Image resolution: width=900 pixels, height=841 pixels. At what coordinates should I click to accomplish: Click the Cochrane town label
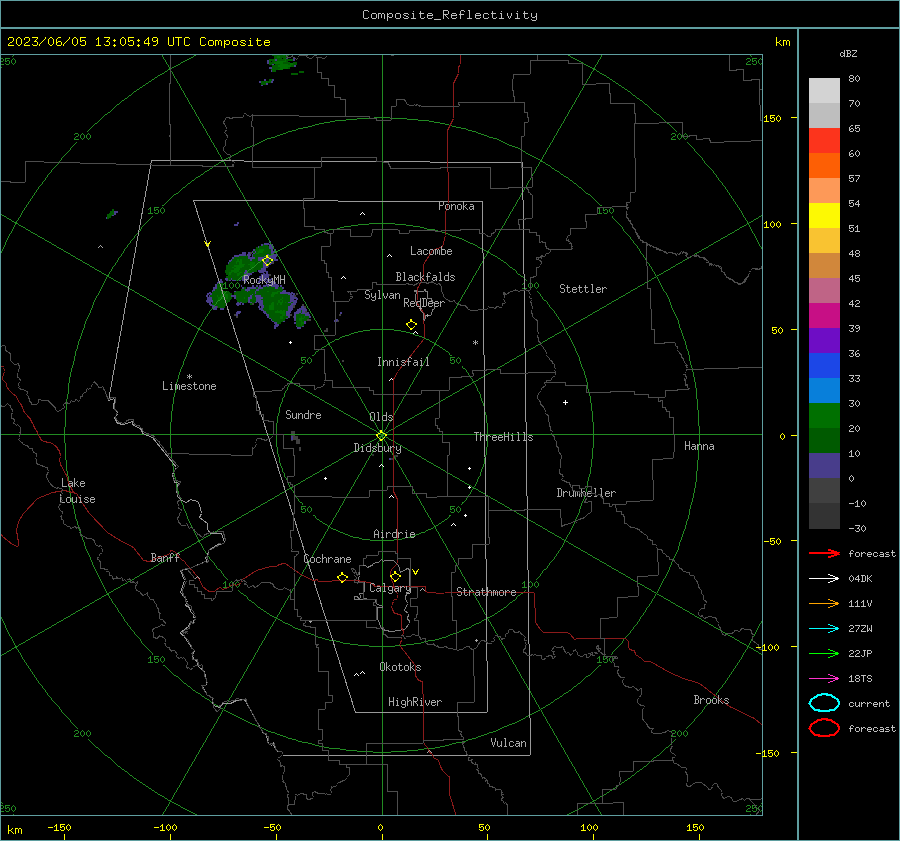pos(327,559)
